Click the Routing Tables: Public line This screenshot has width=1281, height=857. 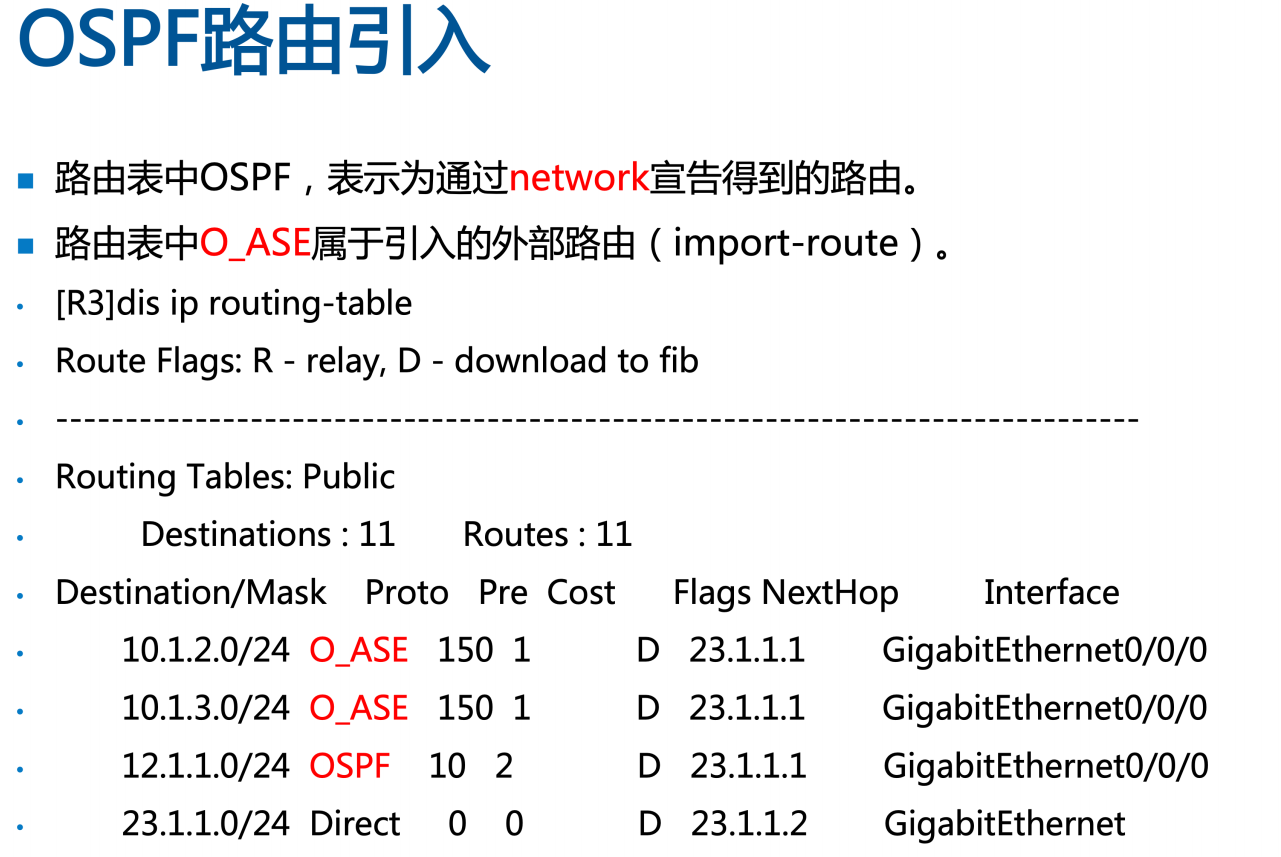[225, 477]
